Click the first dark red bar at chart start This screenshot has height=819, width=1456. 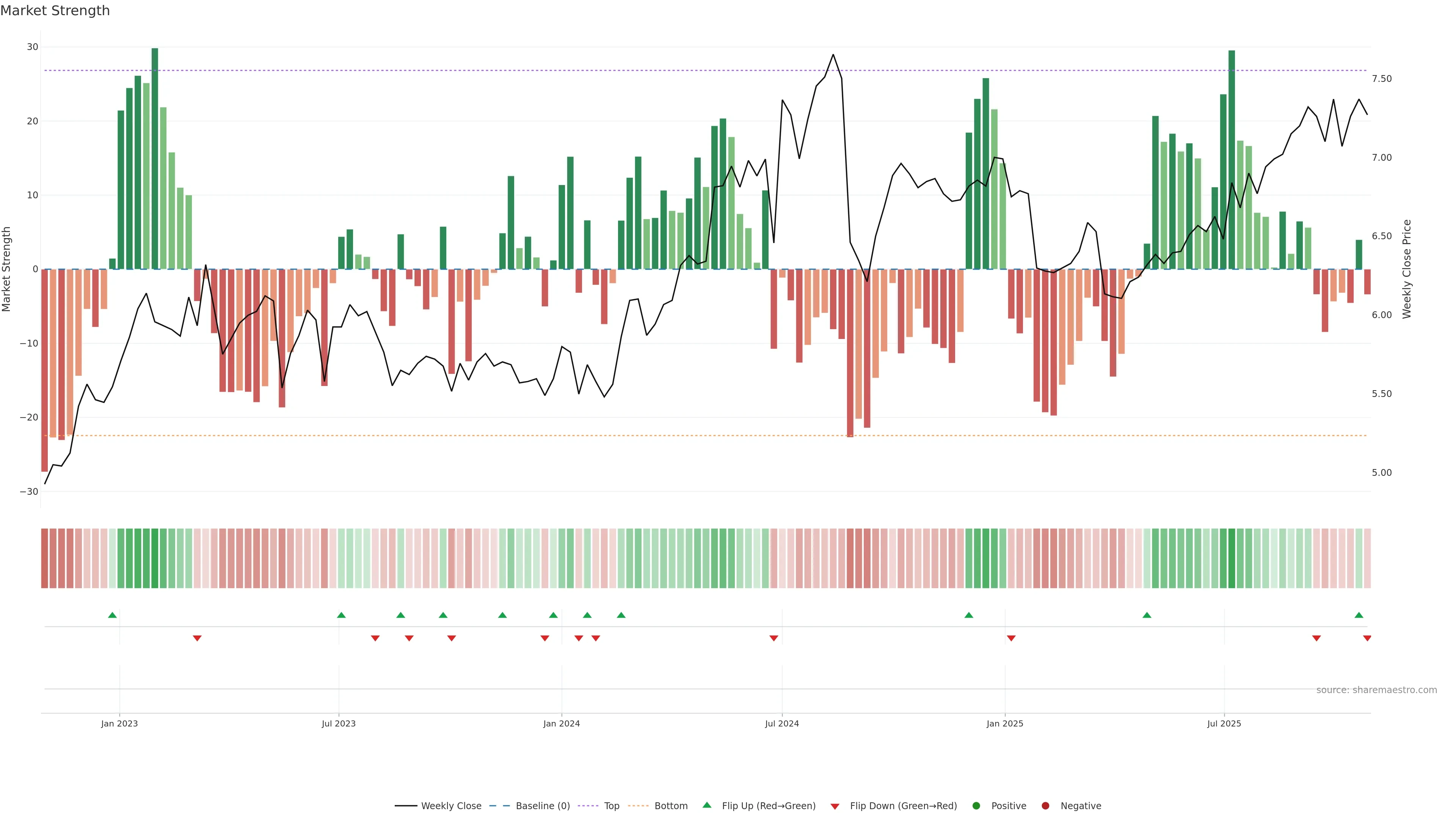tap(45, 370)
